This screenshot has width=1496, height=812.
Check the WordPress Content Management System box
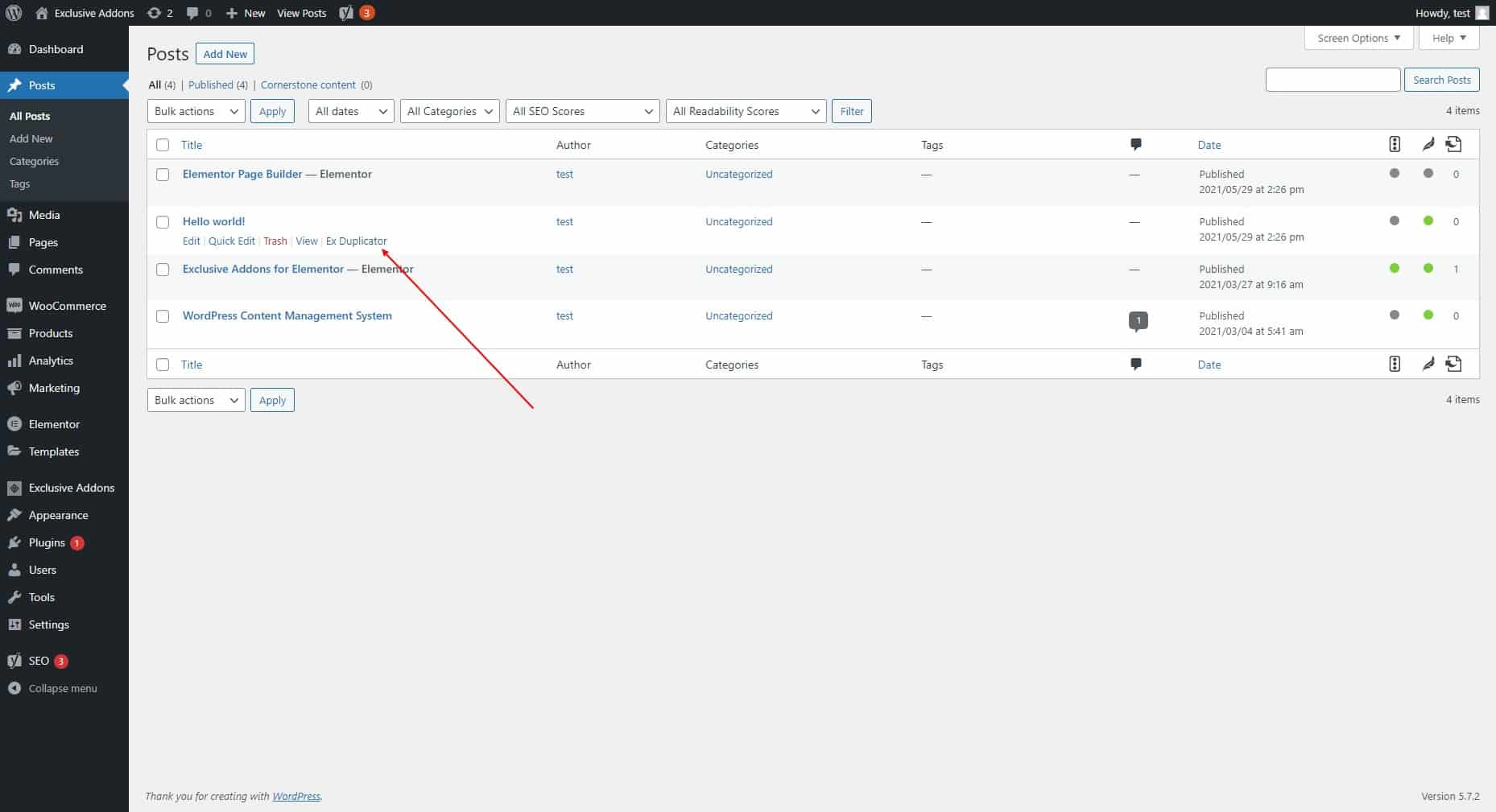click(x=163, y=315)
